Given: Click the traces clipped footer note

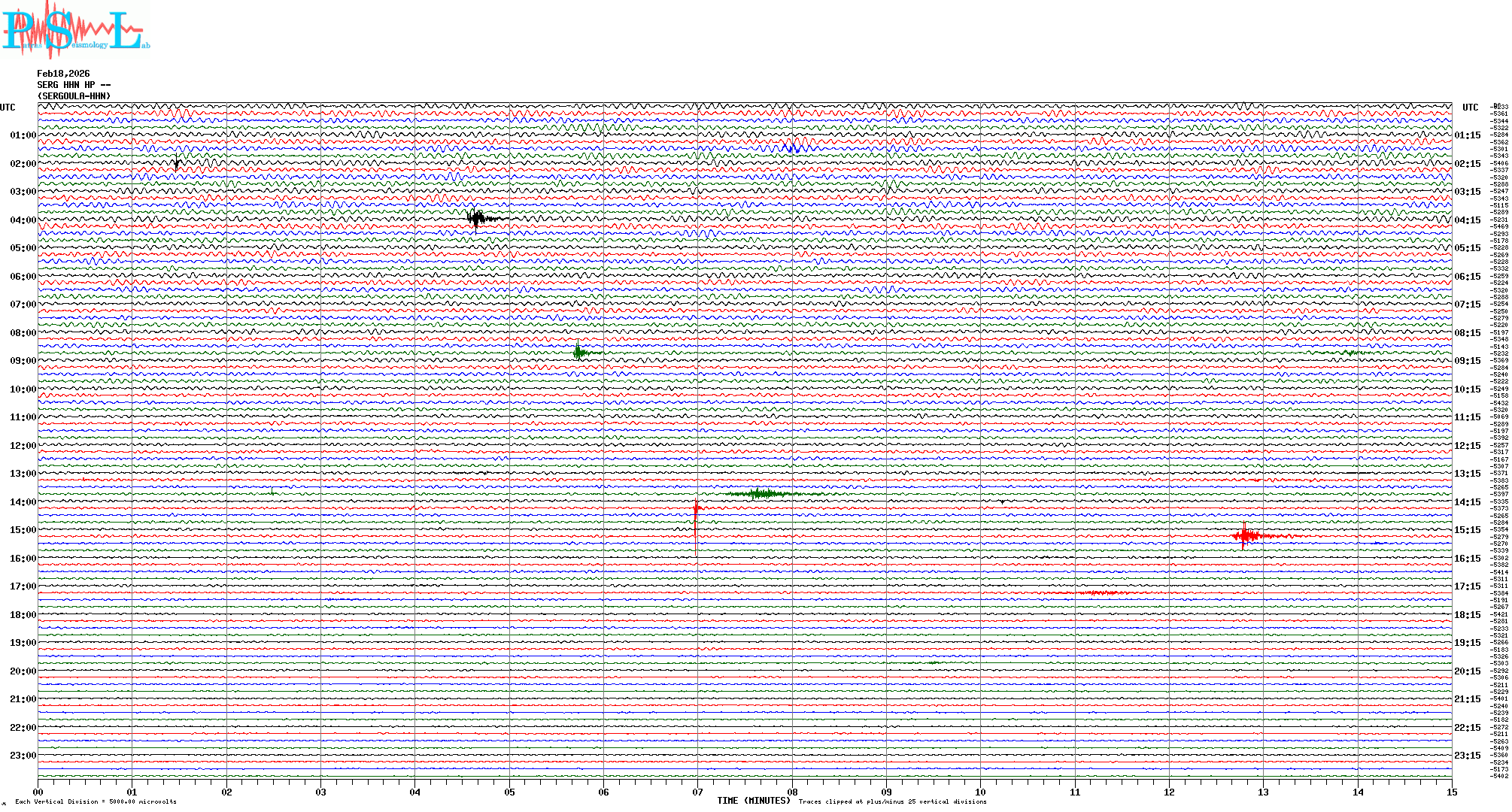Looking at the screenshot, I should (892, 801).
